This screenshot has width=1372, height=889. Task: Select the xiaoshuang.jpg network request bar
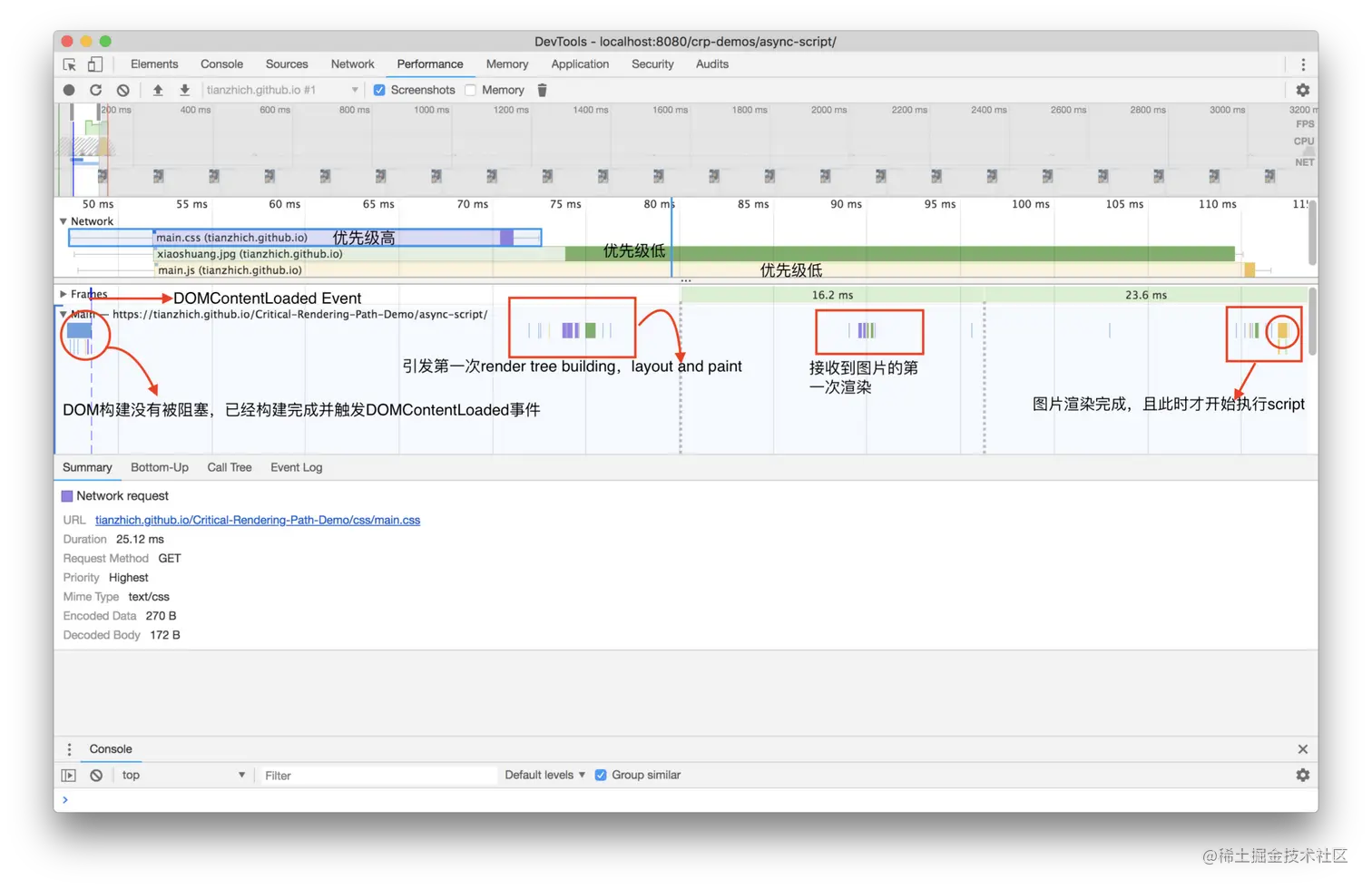point(694,254)
